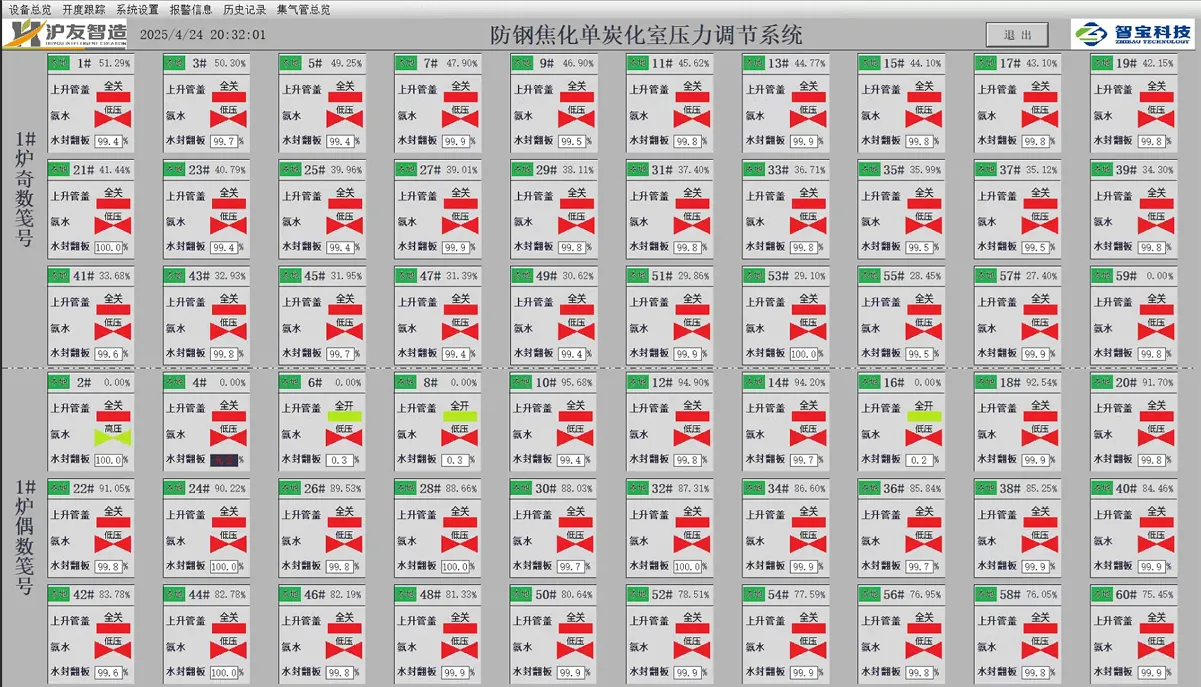Click the red 全关 riser cover indicator of 19#
This screenshot has width=1201, height=687.
1156,97
